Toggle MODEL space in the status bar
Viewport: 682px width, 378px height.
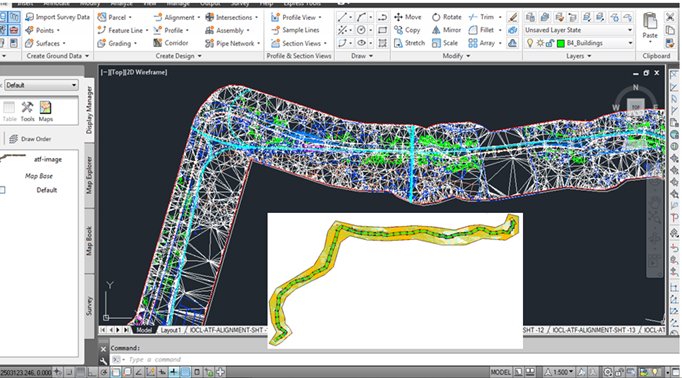point(501,372)
